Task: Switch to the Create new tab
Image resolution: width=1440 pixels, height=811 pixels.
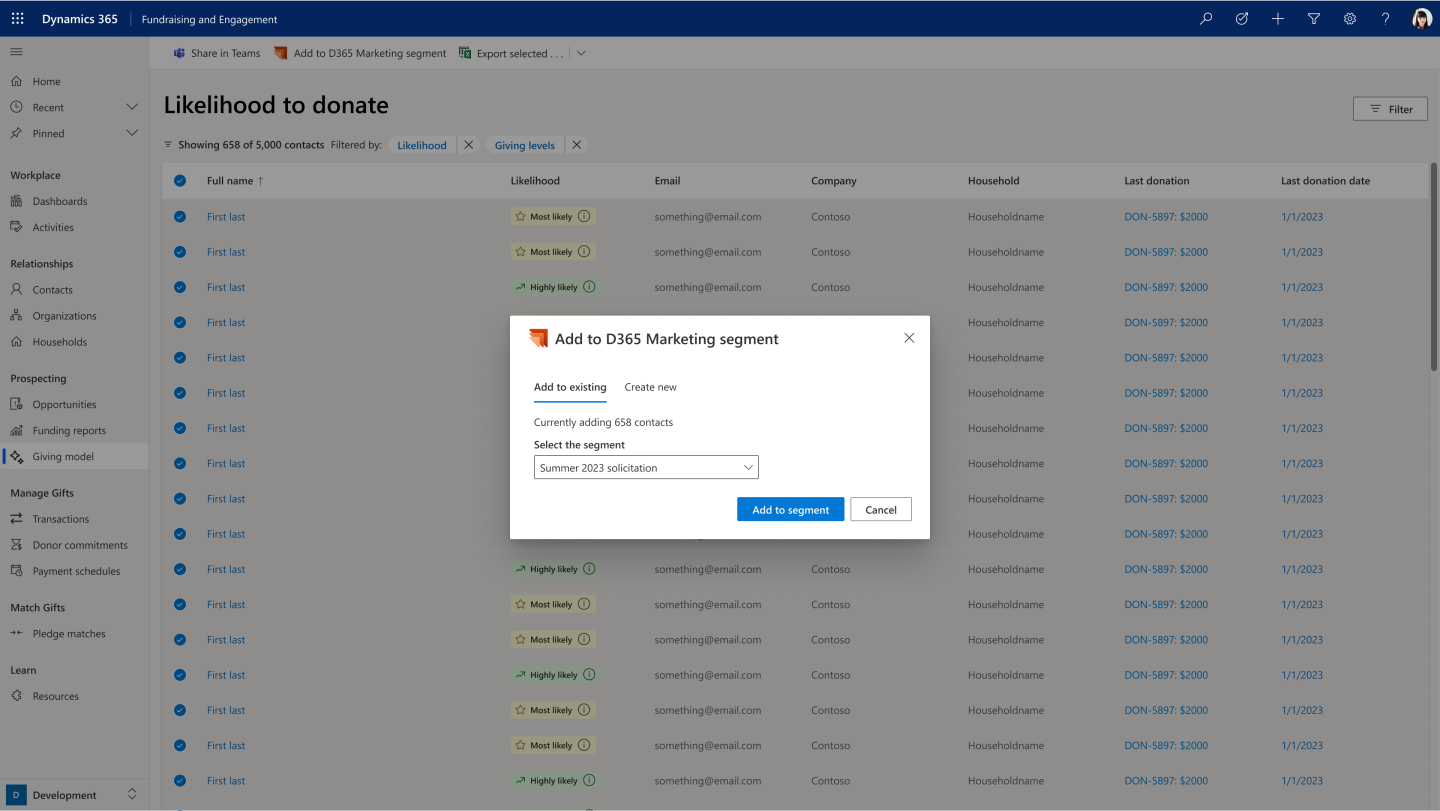Action: coord(650,387)
